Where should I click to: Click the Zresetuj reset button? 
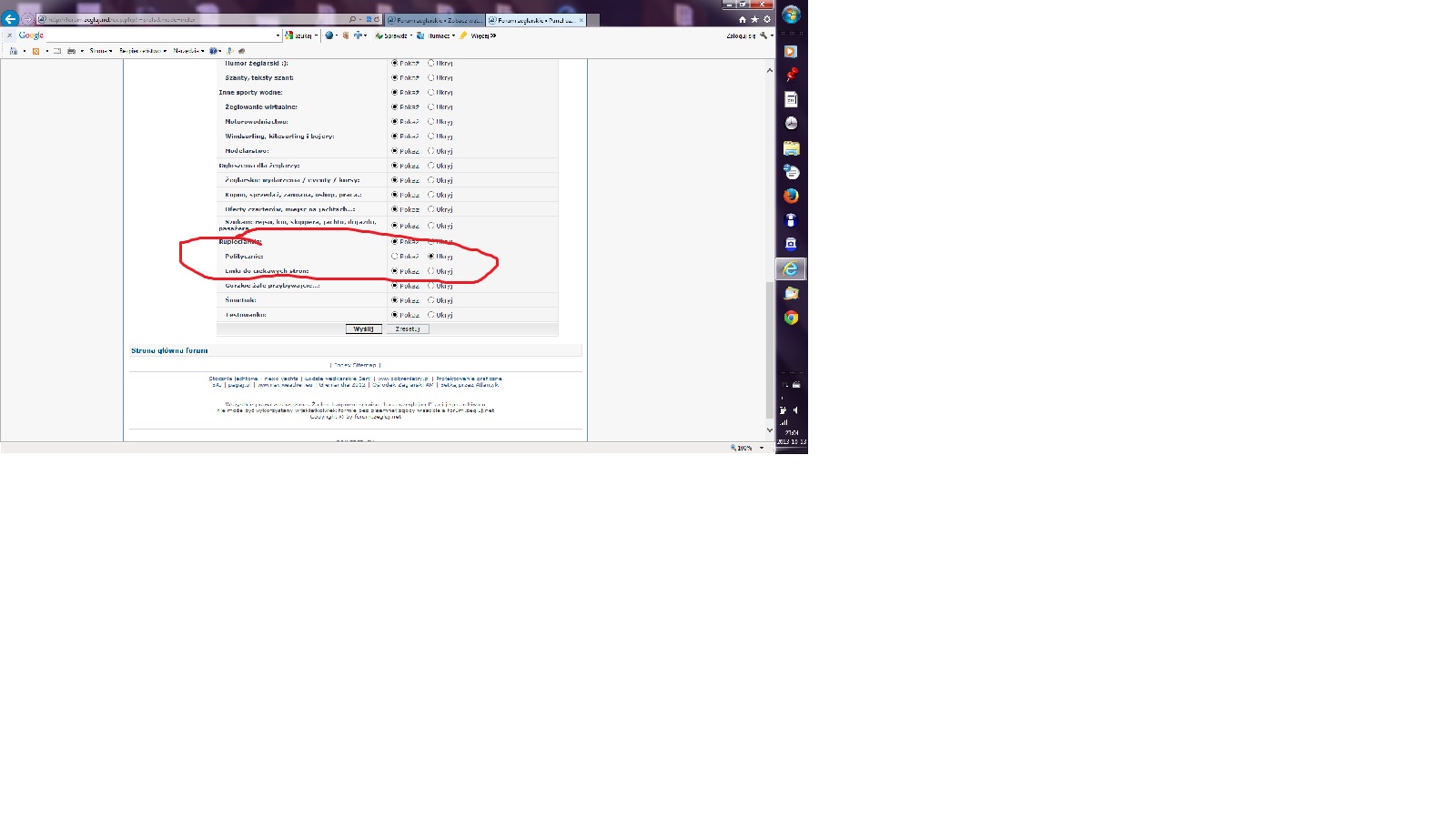(408, 329)
